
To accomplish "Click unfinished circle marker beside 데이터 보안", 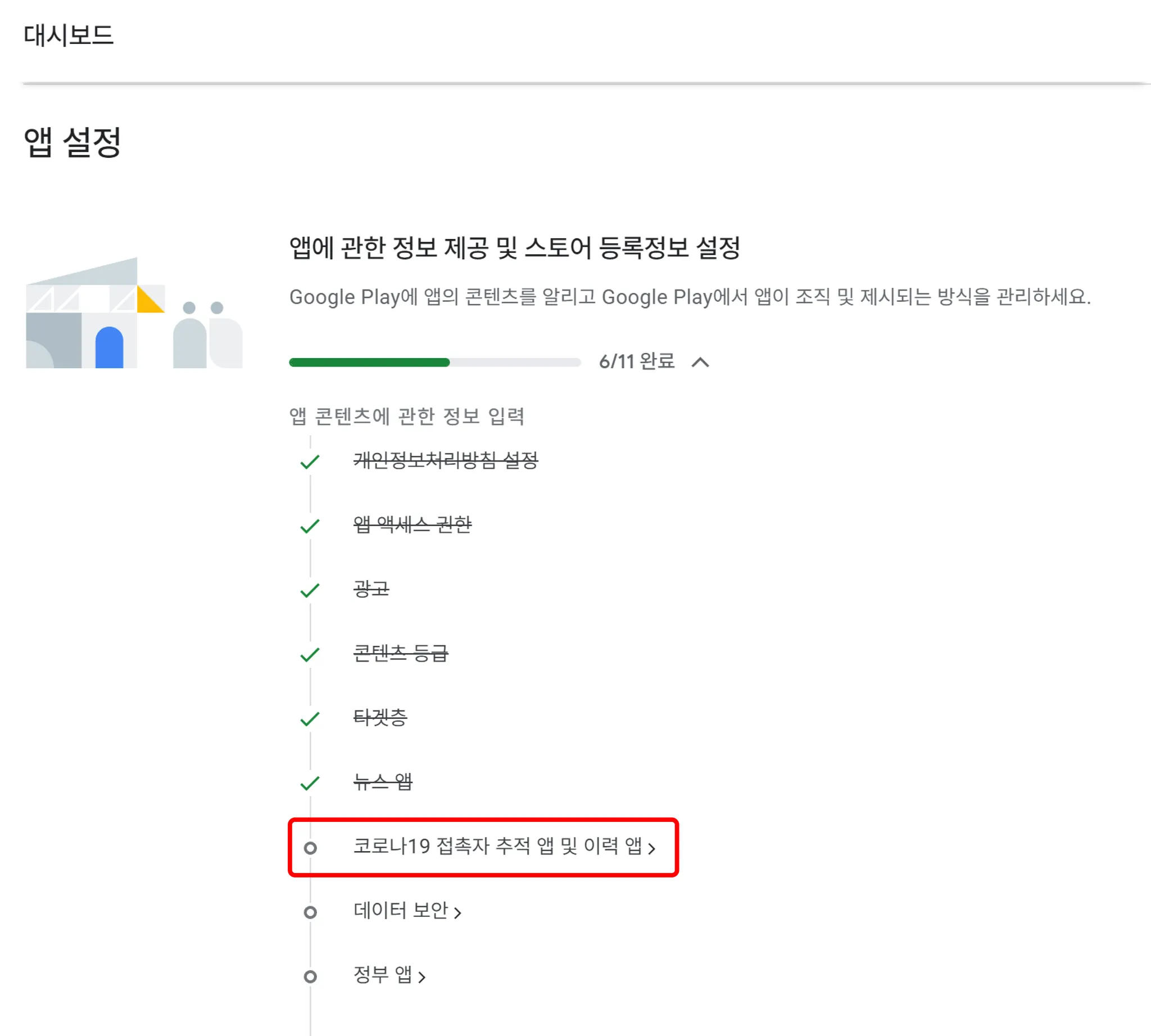I will pyautogui.click(x=310, y=912).
